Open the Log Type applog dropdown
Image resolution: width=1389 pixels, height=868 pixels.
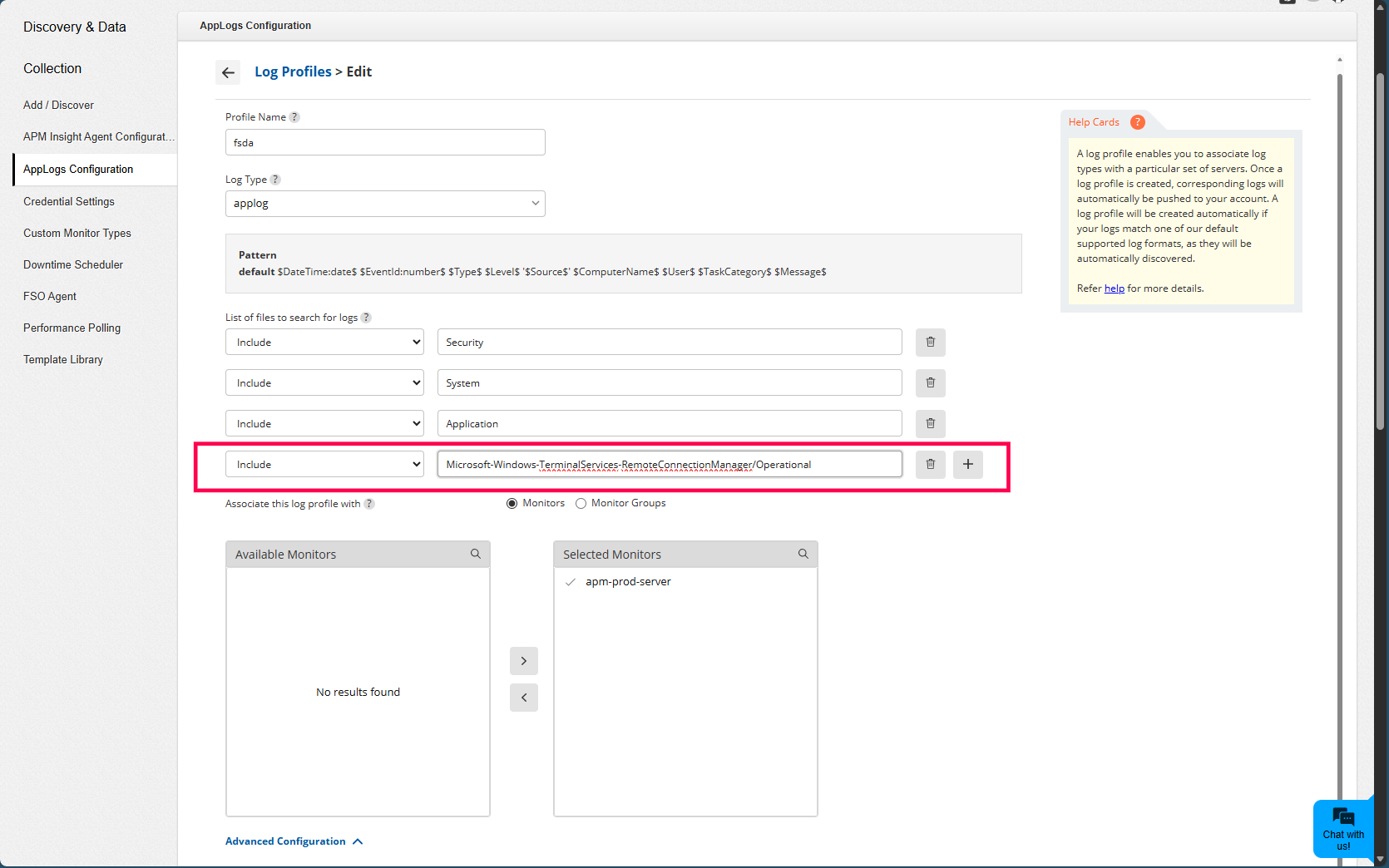[385, 204]
